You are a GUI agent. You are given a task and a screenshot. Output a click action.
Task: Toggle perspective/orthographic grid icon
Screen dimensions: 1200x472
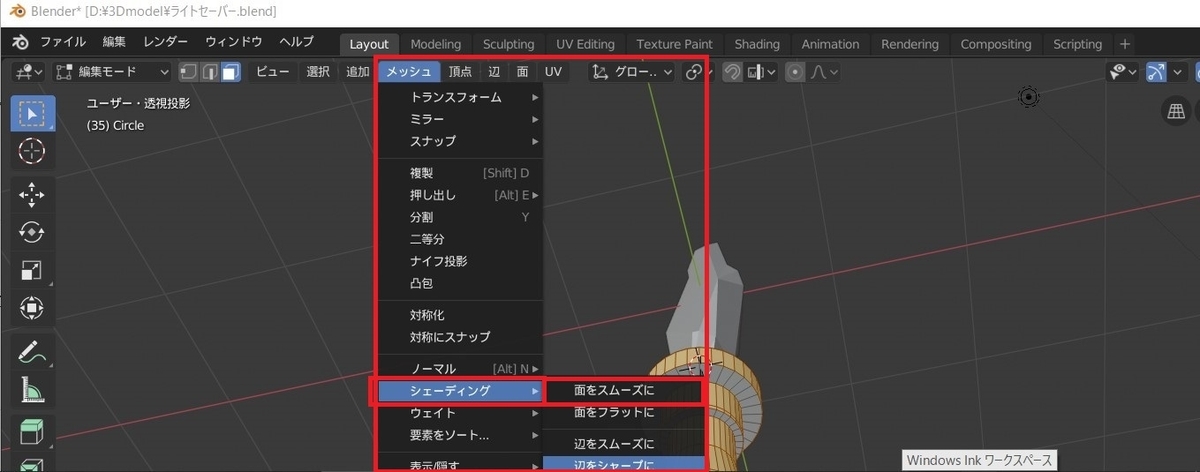[1177, 111]
